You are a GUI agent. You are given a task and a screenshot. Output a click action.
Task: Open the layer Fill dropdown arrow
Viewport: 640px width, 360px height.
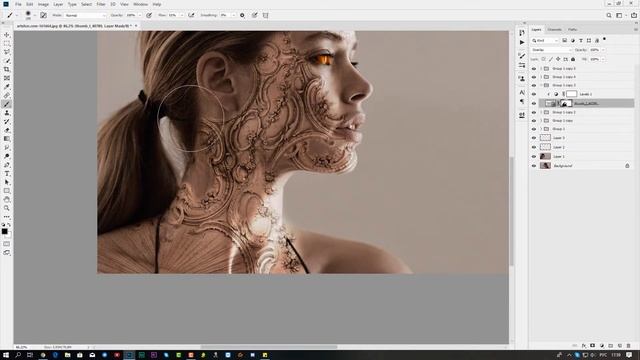pos(603,59)
